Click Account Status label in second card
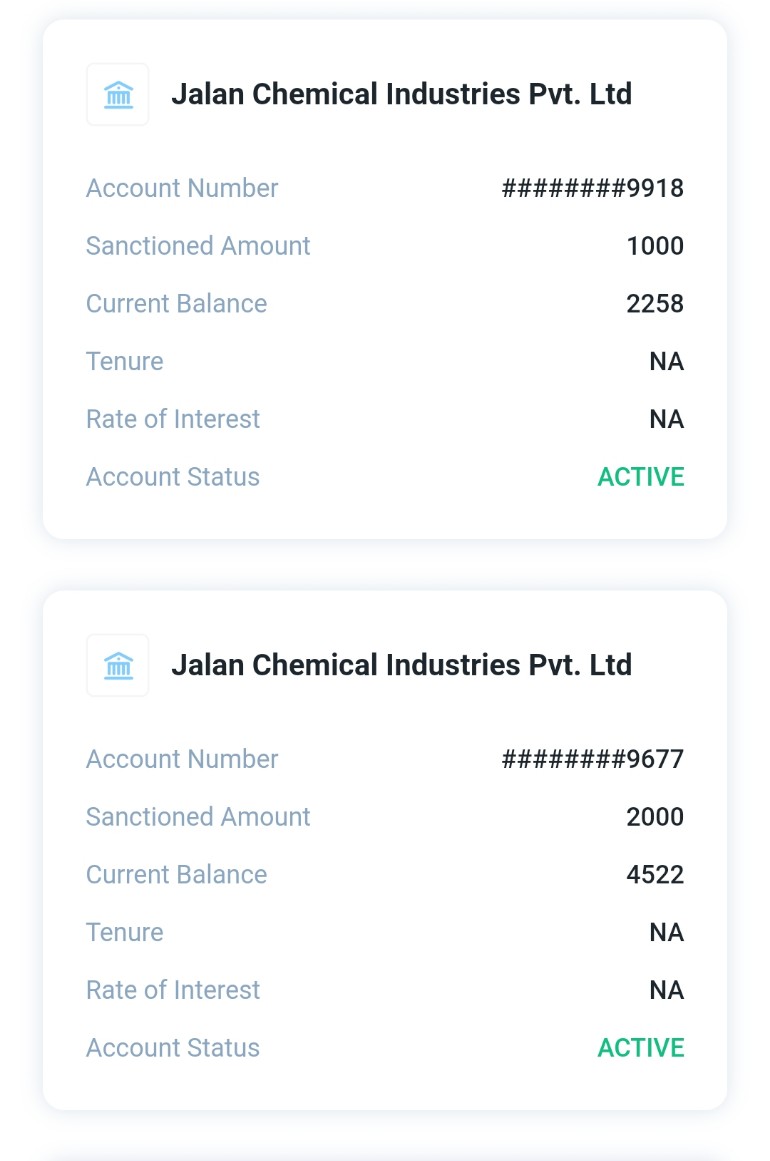 coord(173,1048)
